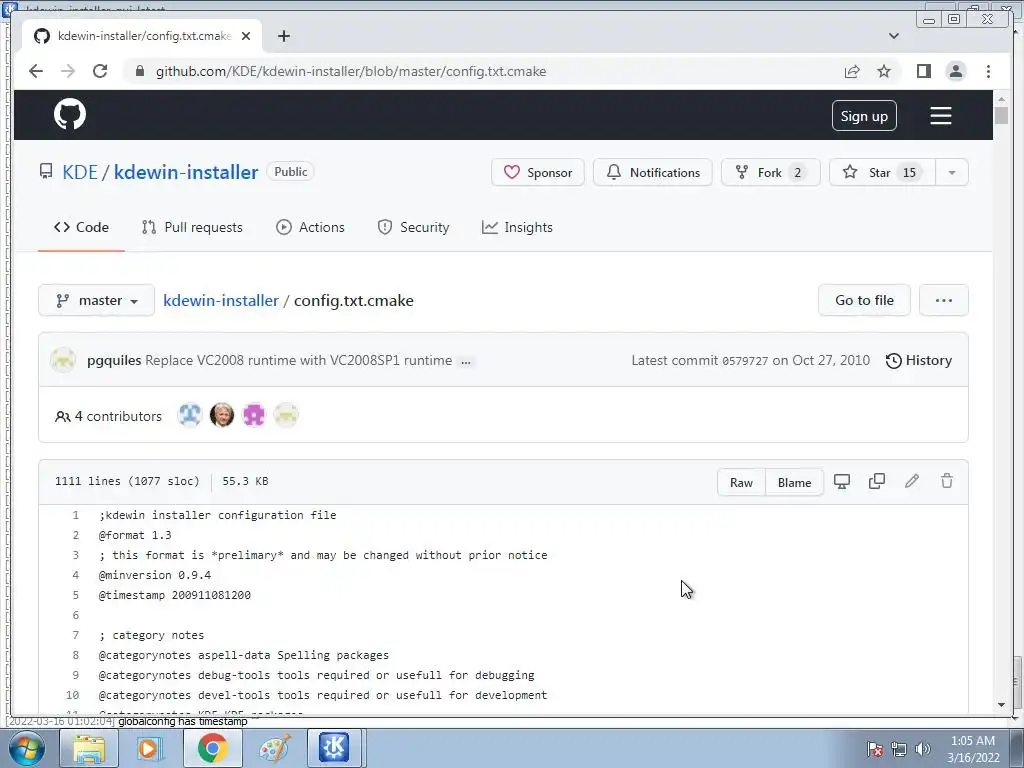This screenshot has width=1024, height=768.
Task: Star the repository
Action: pyautogui.click(x=882, y=172)
